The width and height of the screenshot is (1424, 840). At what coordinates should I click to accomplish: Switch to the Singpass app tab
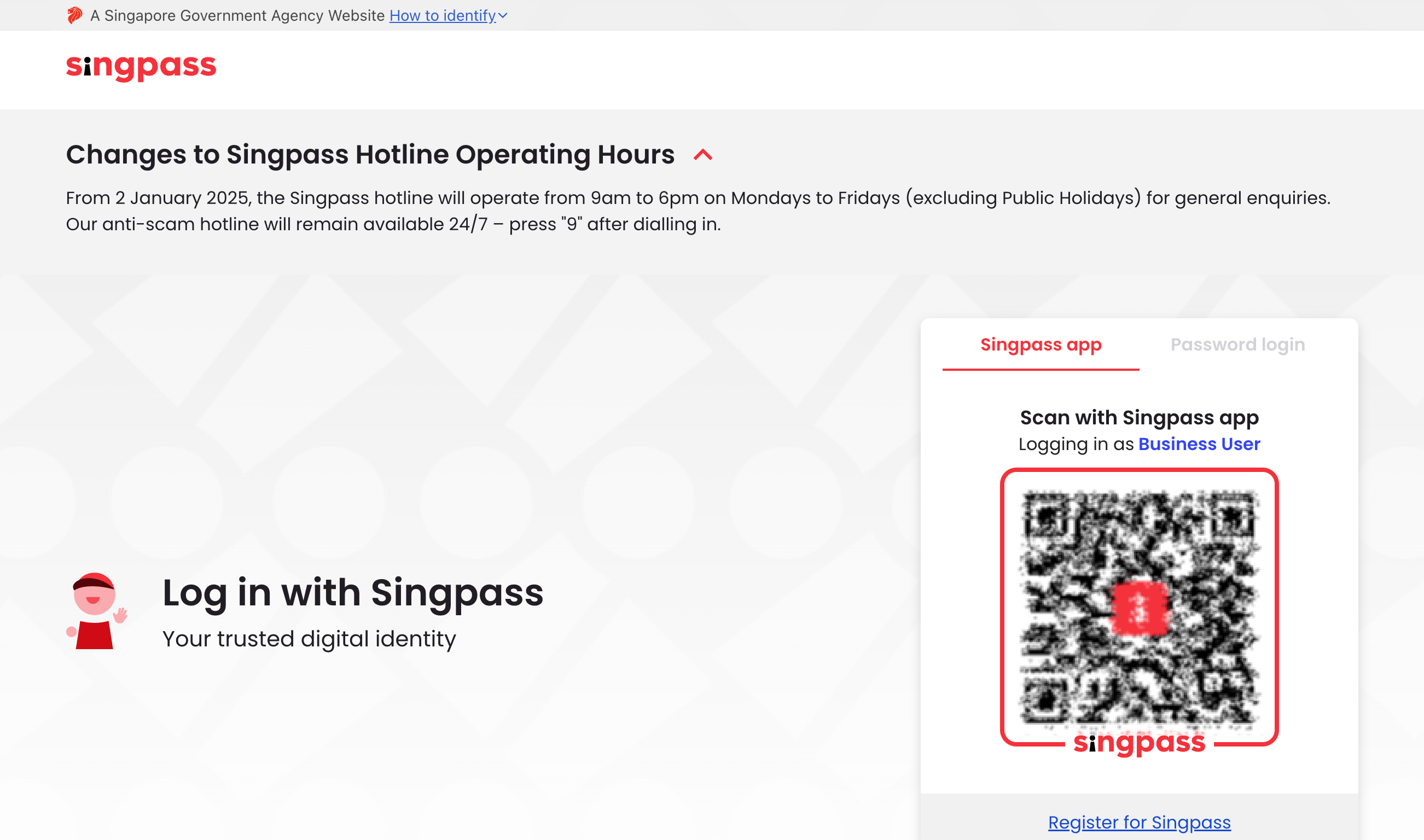click(x=1041, y=345)
